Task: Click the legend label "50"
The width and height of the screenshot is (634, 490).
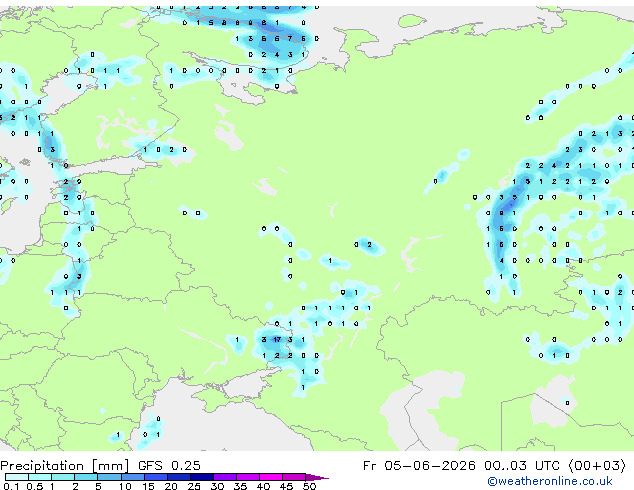Action: click(x=309, y=486)
